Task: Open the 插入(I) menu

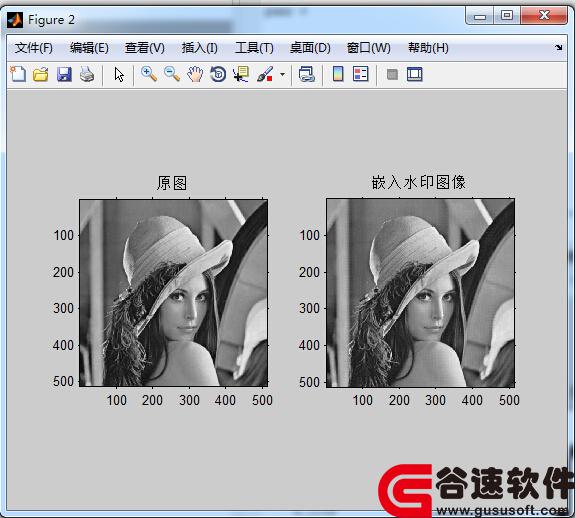Action: click(199, 48)
